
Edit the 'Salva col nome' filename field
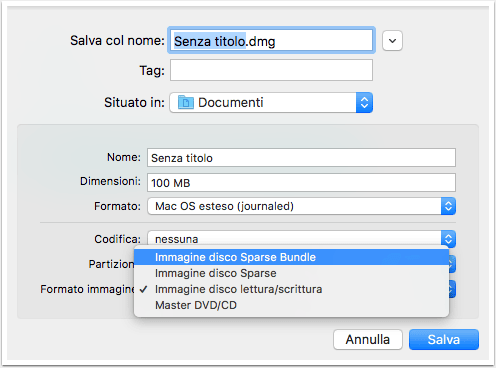[x=271, y=41]
